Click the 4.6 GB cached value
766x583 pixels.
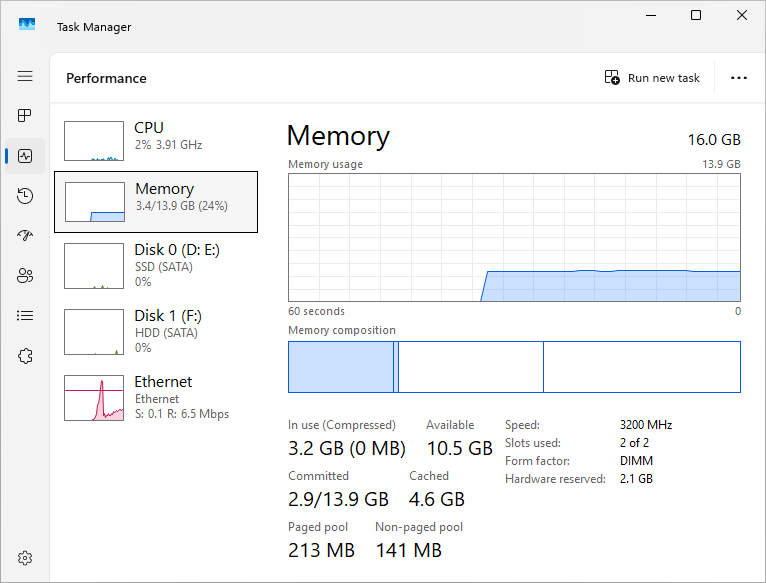pyautogui.click(x=437, y=499)
